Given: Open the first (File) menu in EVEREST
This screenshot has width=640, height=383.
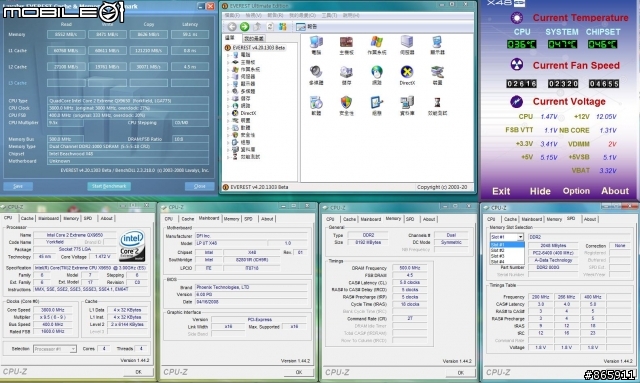Looking at the screenshot, I should (232, 16).
